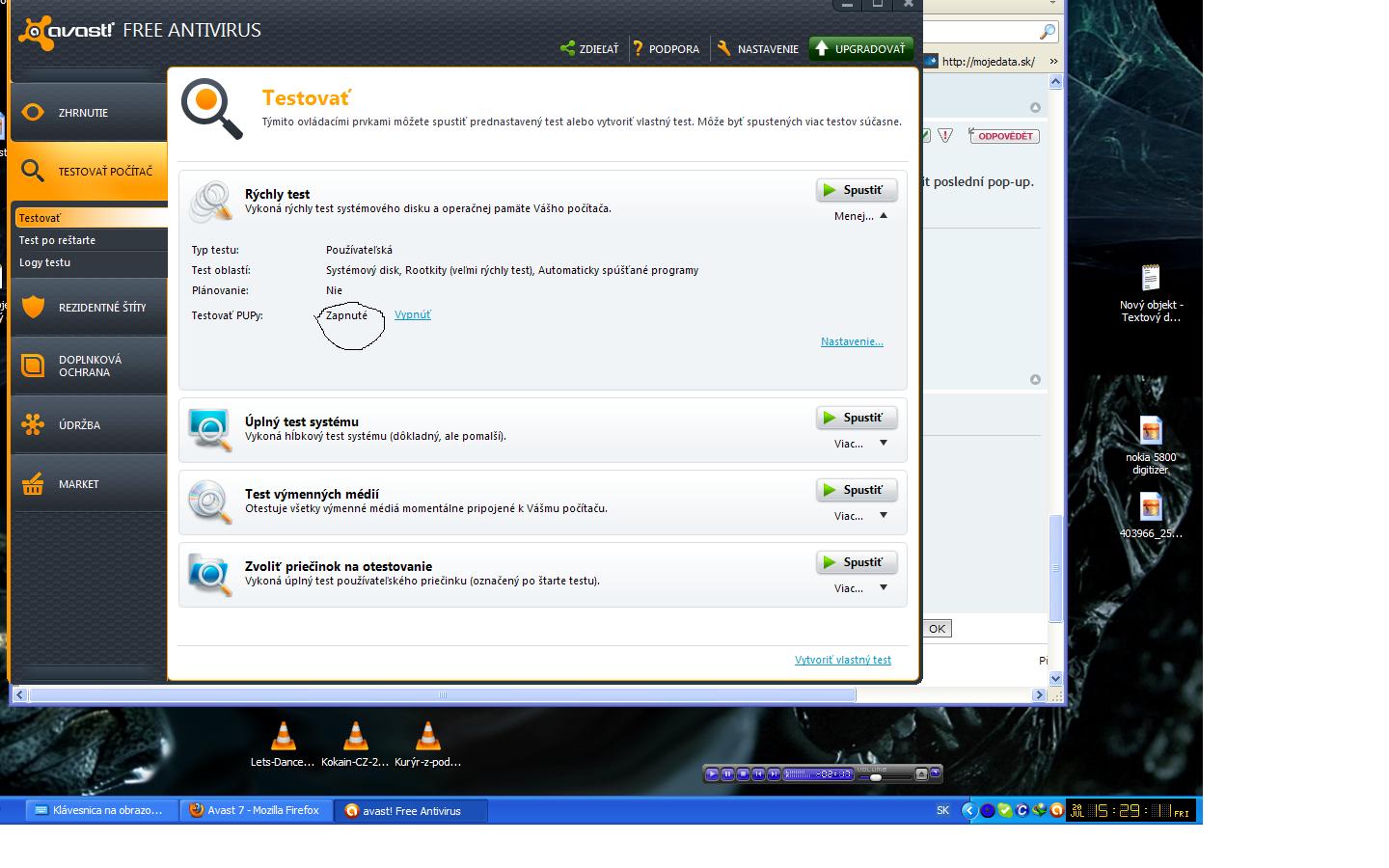Switch to Avast 7 - Mozilla Firefox taskbar item
Viewport: 1389px width, 868px height.
[x=256, y=811]
